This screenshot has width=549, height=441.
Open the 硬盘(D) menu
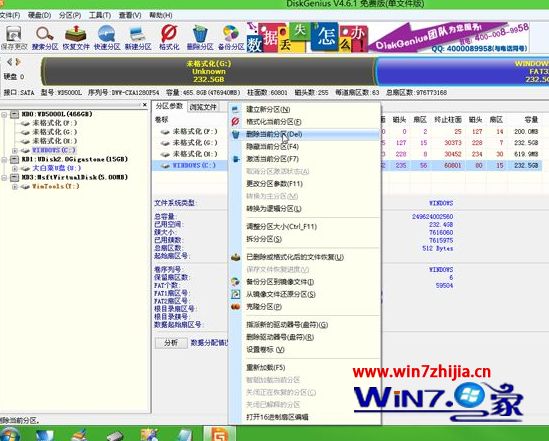point(40,15)
